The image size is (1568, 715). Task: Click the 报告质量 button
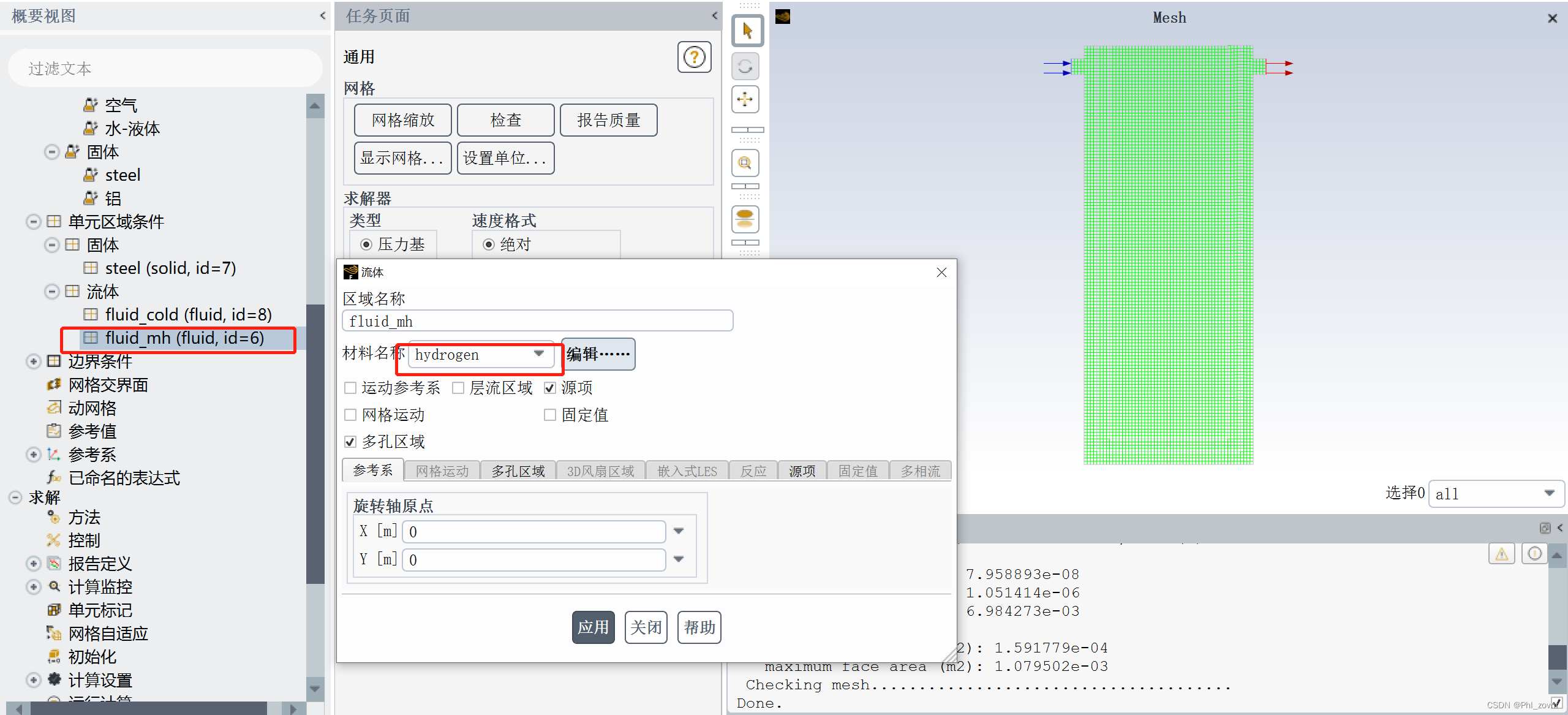click(608, 120)
